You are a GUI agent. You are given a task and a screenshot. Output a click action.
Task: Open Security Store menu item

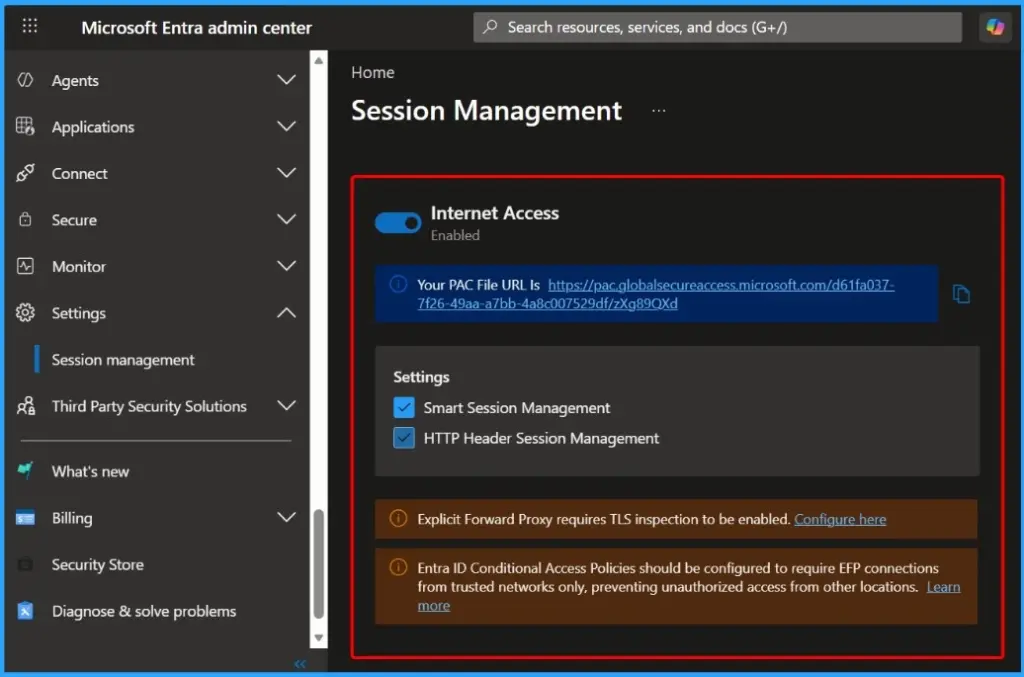coord(97,564)
